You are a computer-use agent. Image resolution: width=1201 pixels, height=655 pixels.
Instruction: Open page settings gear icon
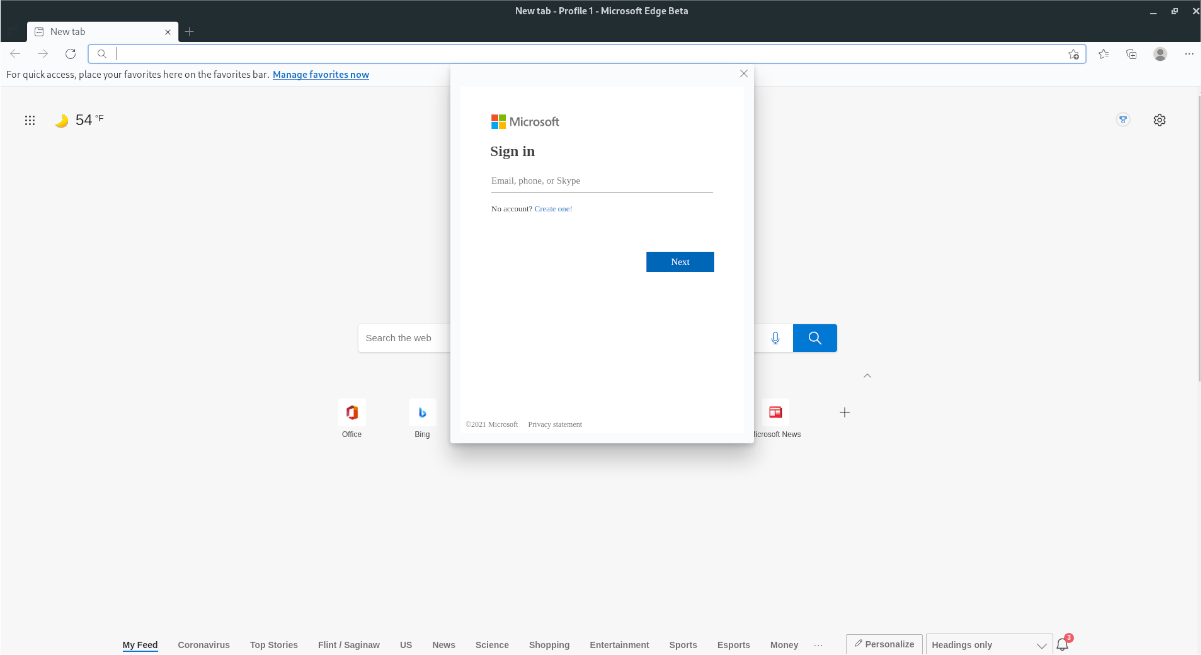pos(1159,120)
